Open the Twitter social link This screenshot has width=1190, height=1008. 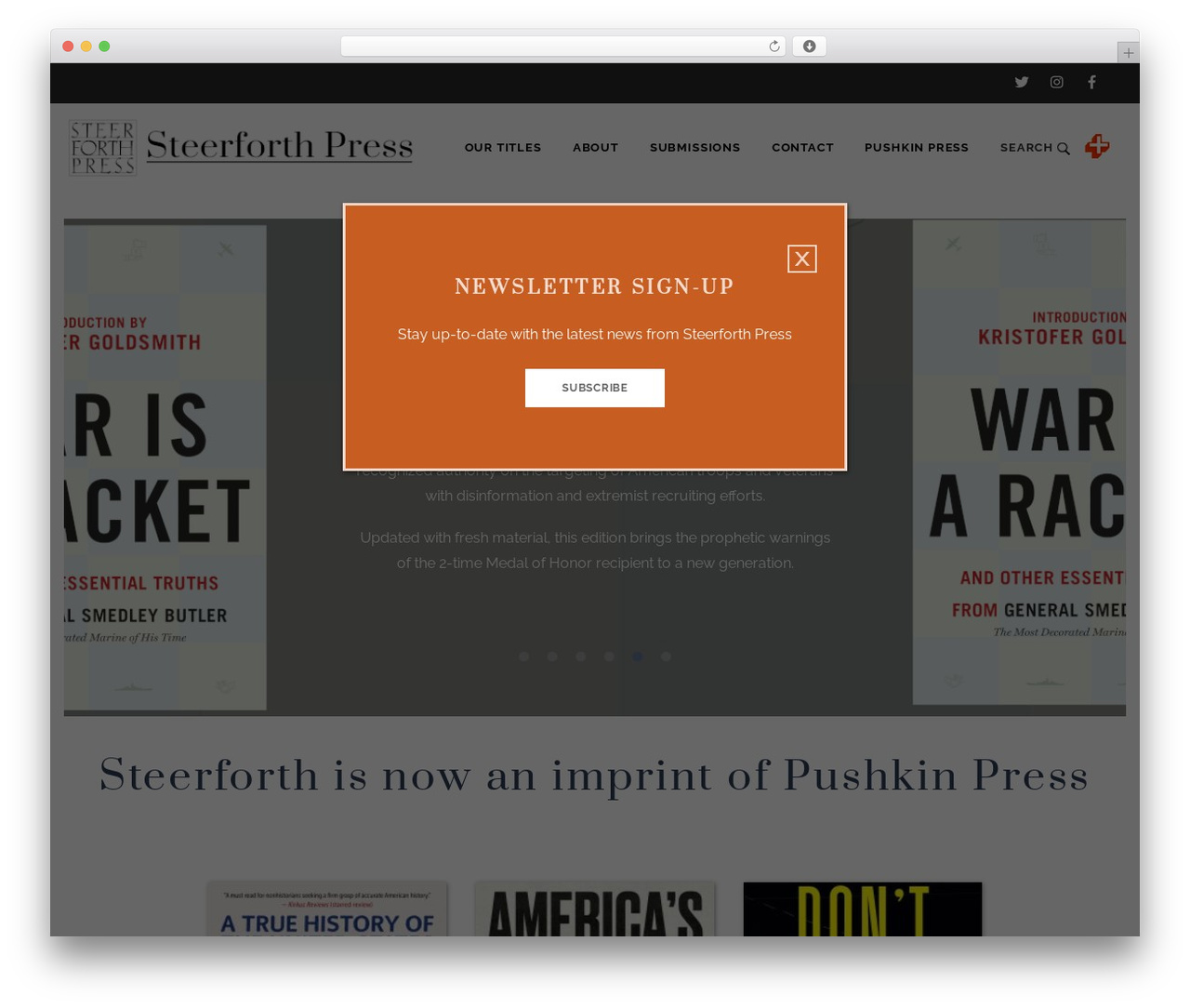click(x=1022, y=82)
